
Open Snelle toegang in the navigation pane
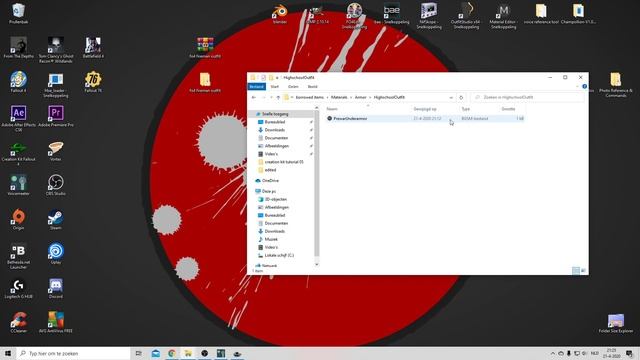coord(275,114)
